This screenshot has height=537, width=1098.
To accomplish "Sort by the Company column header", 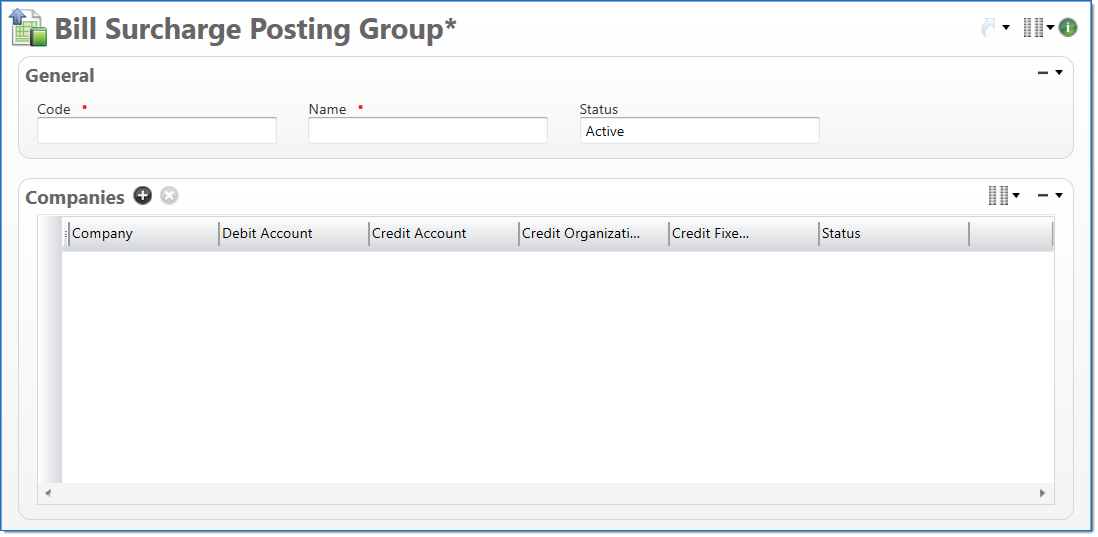I will [x=143, y=234].
